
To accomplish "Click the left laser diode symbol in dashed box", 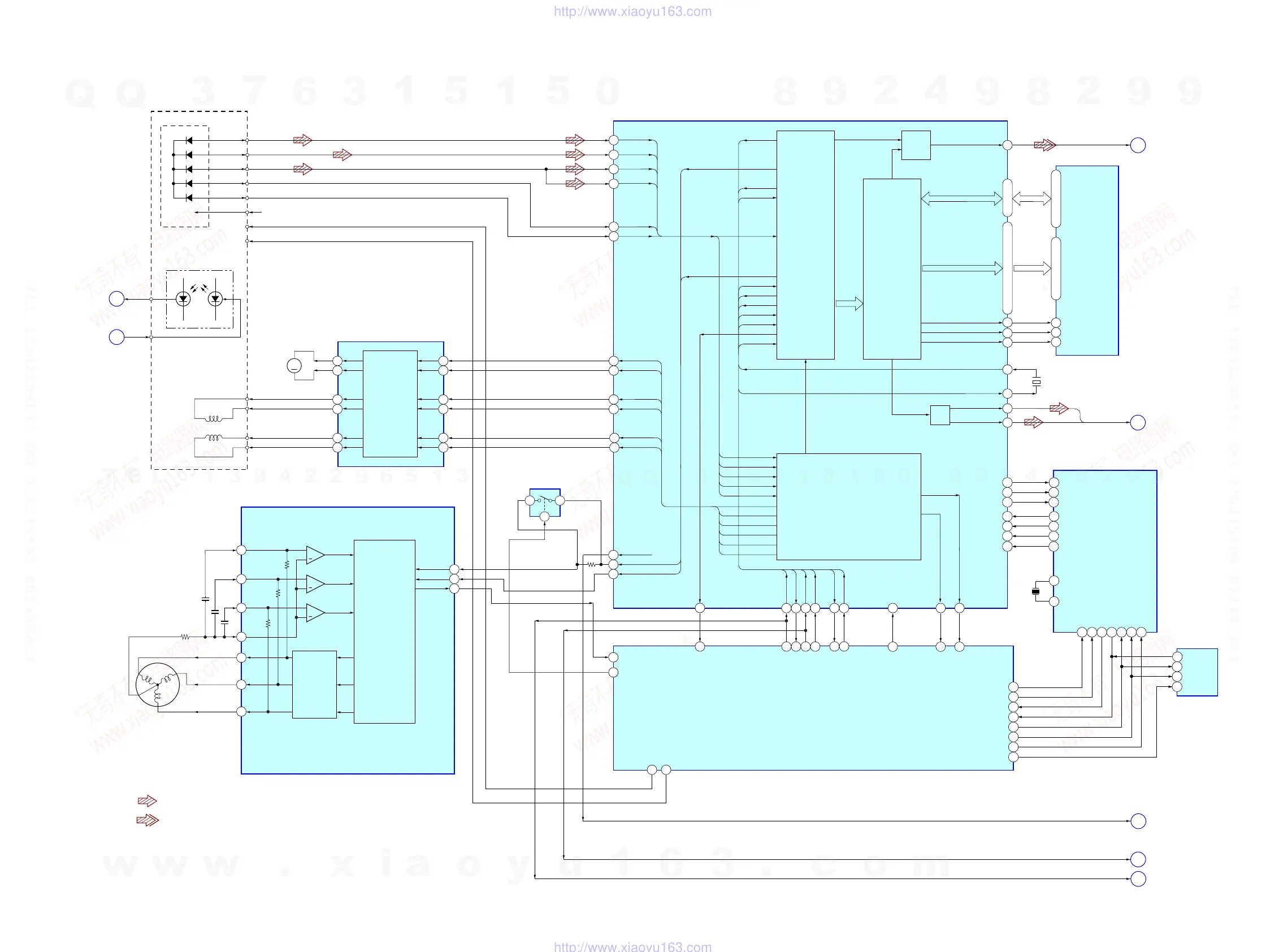I will [183, 299].
